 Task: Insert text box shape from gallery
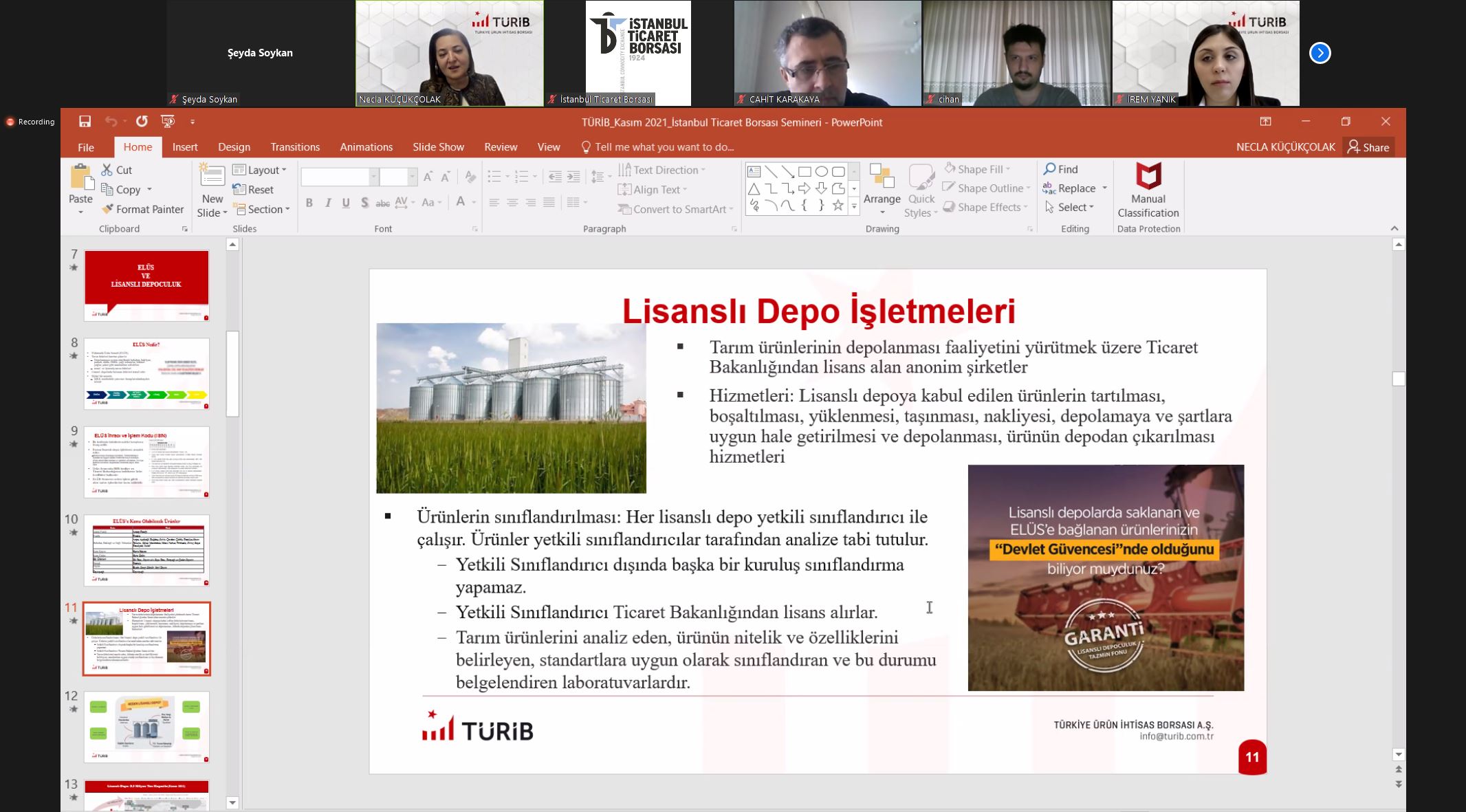point(754,171)
